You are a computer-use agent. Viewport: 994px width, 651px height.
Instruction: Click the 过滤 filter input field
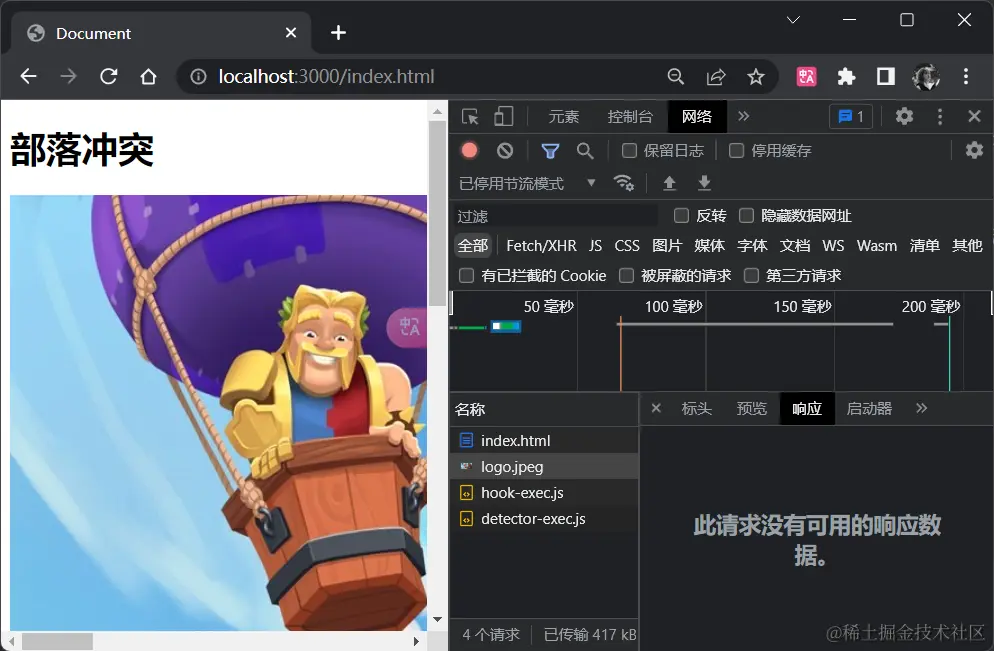click(555, 216)
